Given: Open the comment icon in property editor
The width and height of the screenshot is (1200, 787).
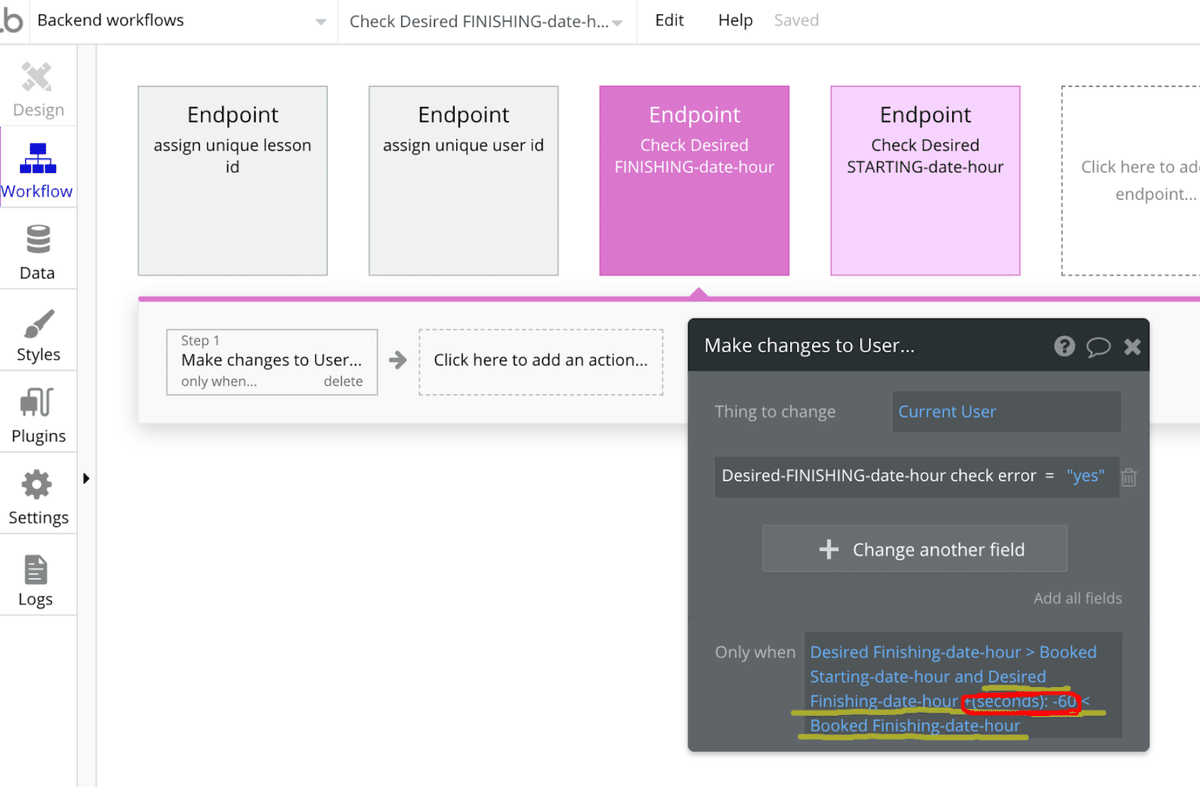Looking at the screenshot, I should pos(1098,347).
